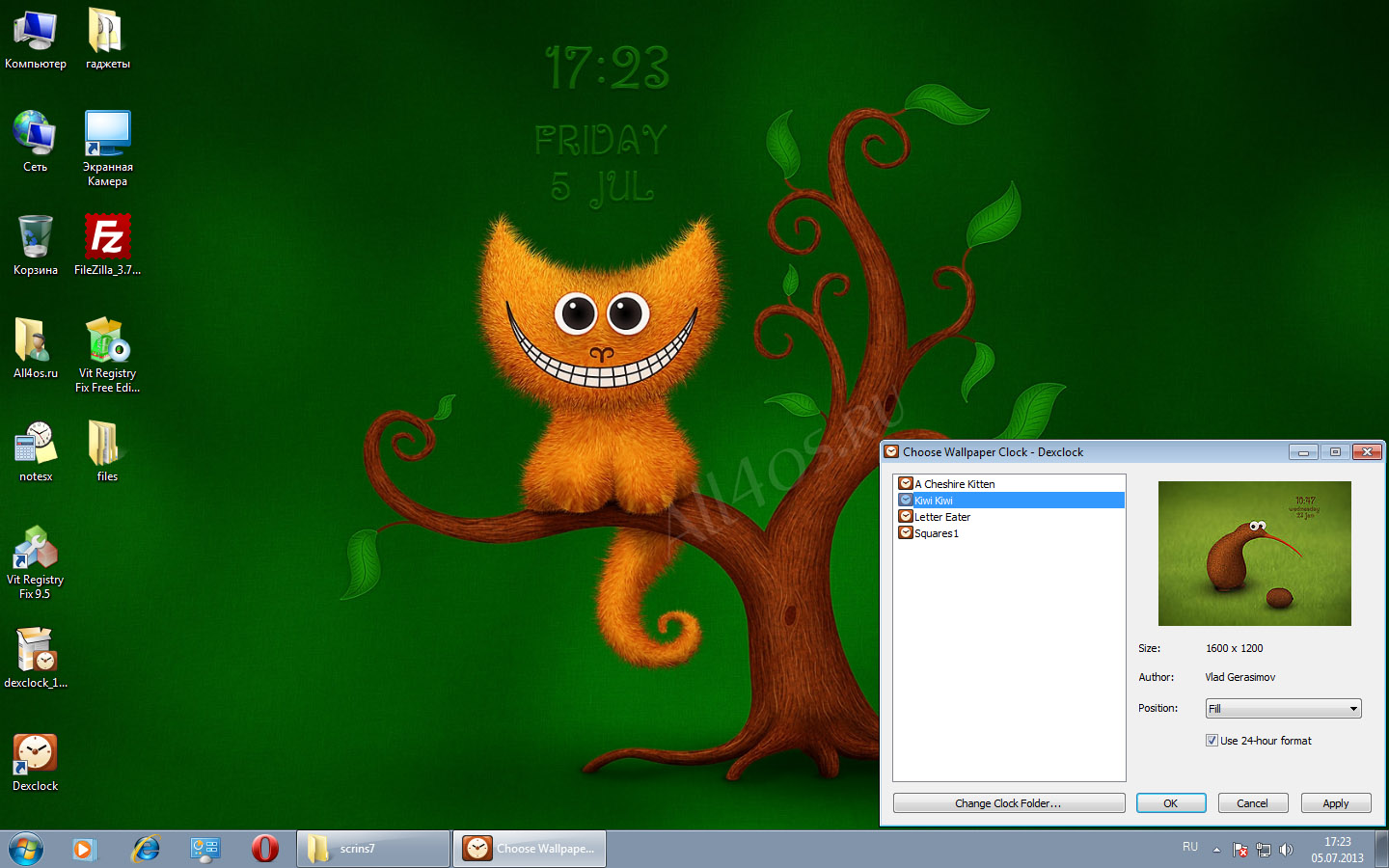Image resolution: width=1389 pixels, height=868 pixels.
Task: Click the network tray icon
Action: (1263, 850)
